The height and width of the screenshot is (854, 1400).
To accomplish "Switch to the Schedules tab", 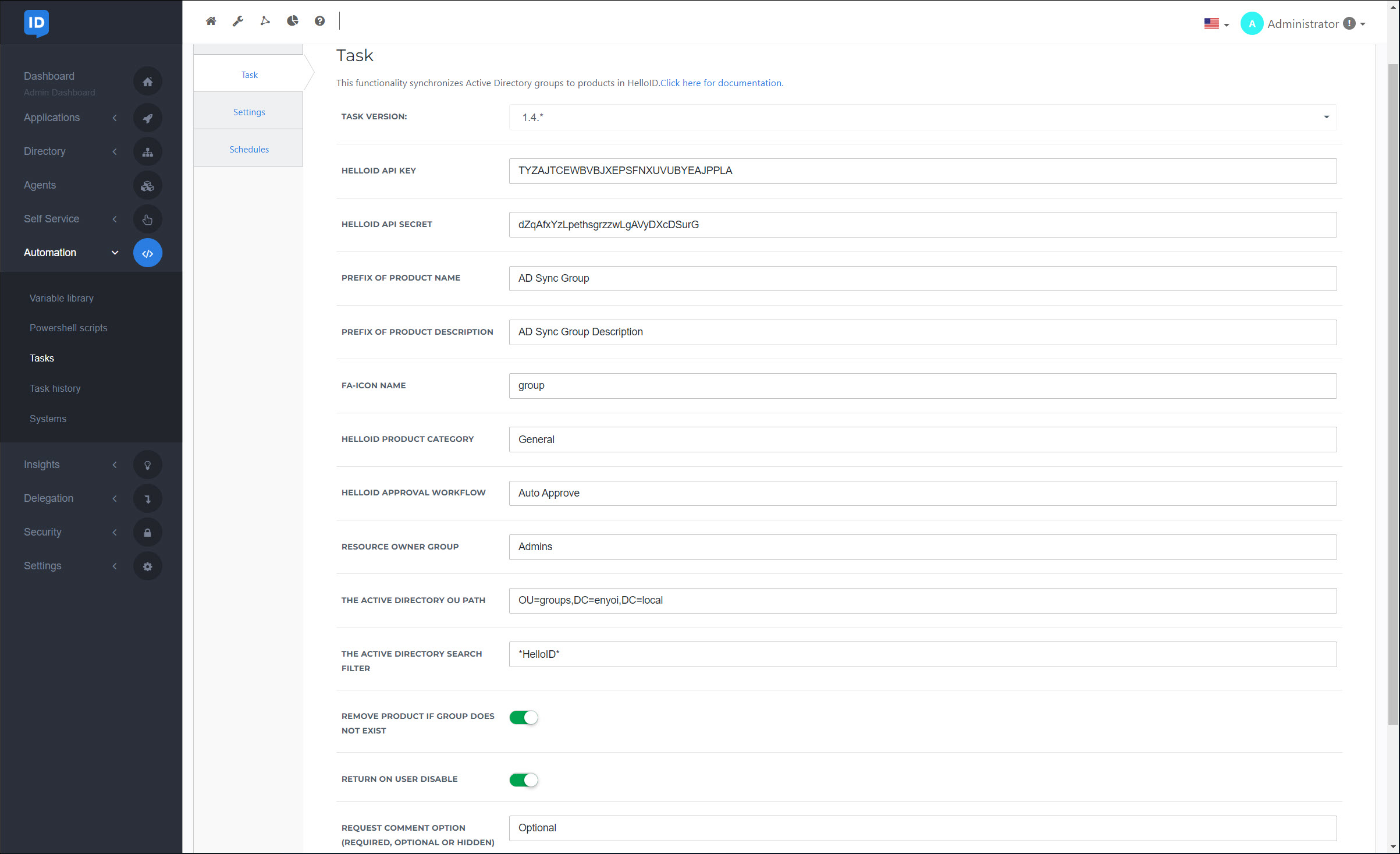I will [x=248, y=149].
